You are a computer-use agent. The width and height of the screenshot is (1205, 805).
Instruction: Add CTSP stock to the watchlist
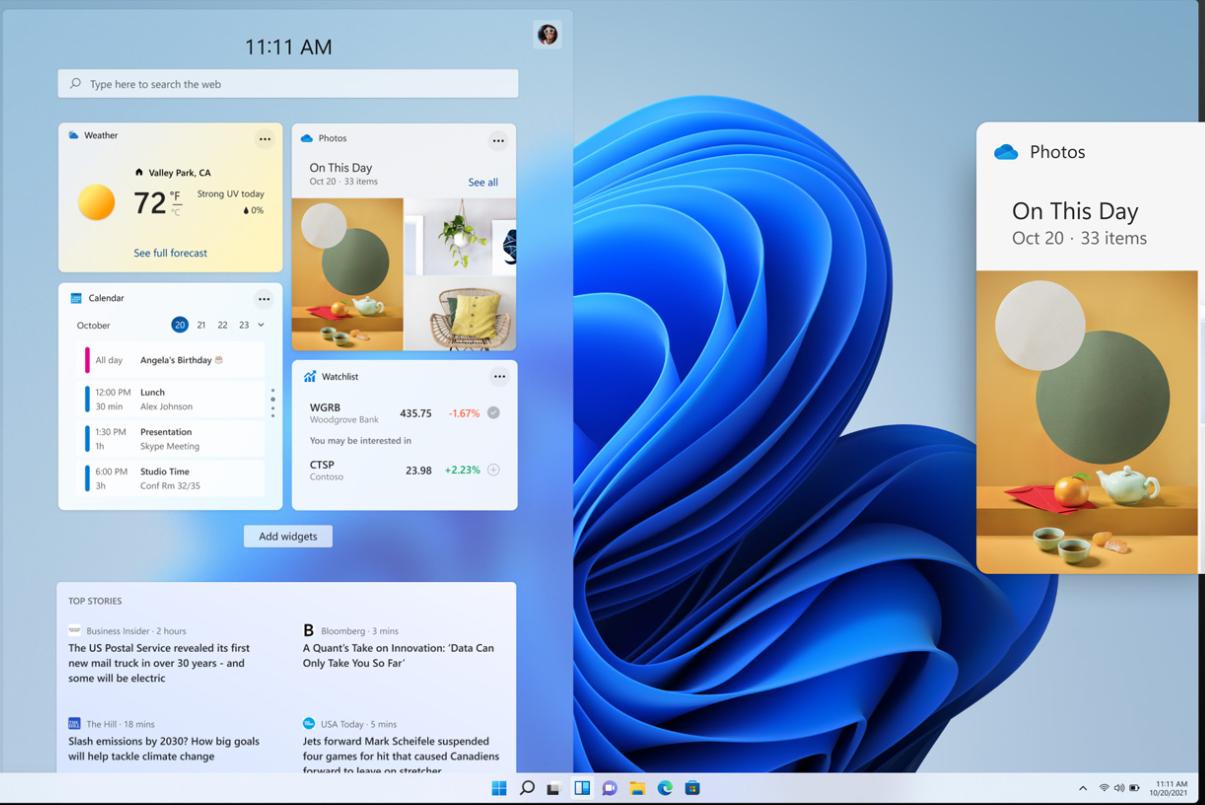pos(493,468)
